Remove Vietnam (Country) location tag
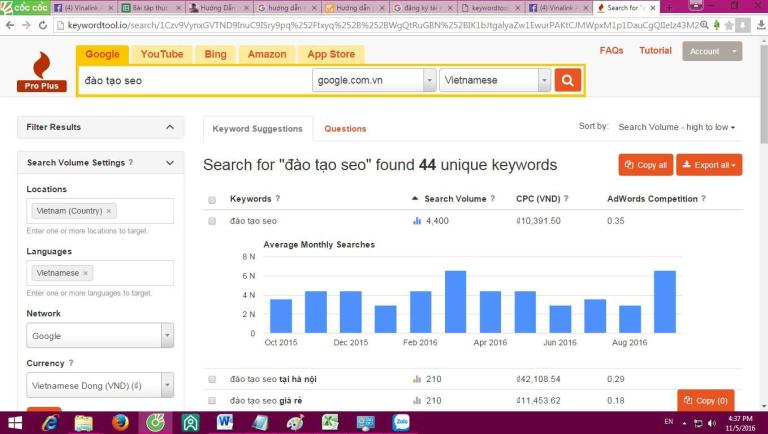 (109, 211)
